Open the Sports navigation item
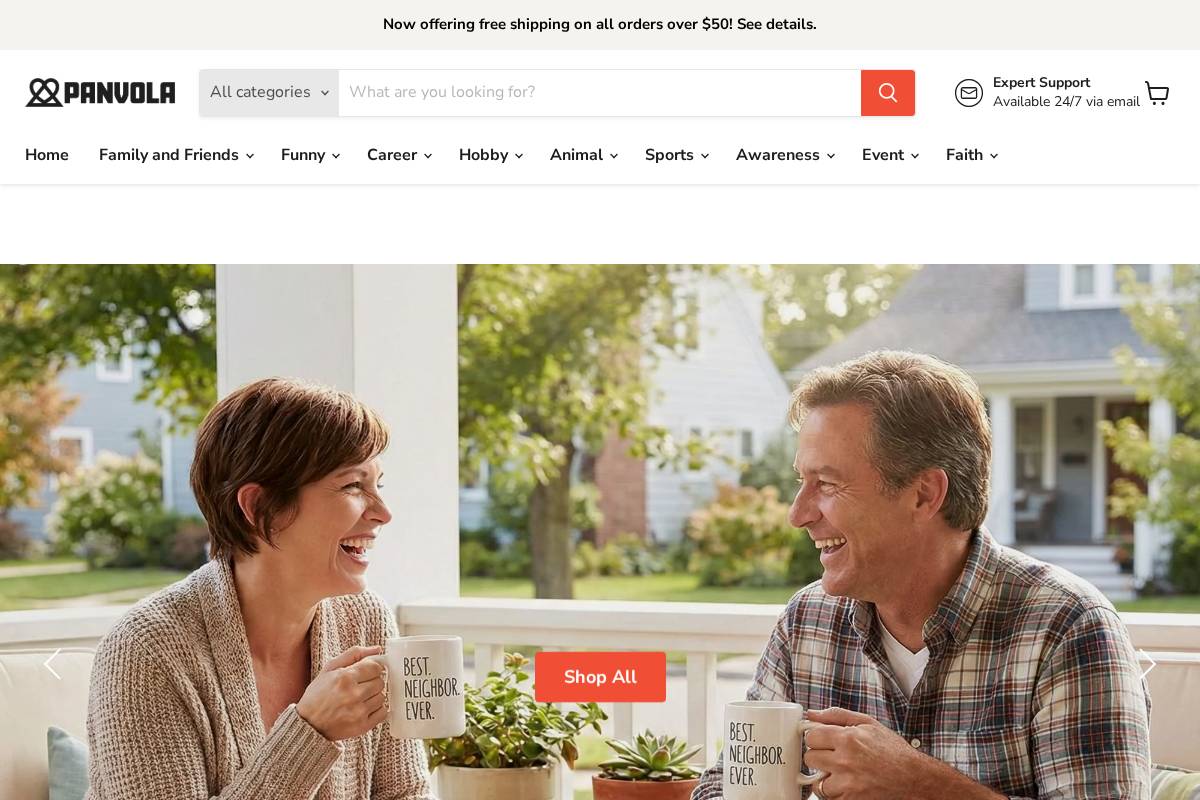 tap(676, 155)
